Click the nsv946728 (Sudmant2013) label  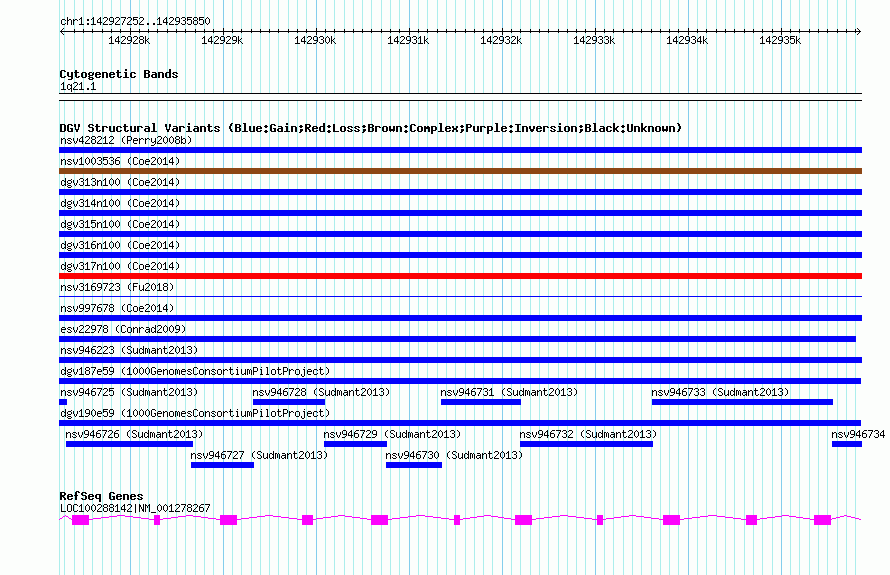click(x=321, y=392)
